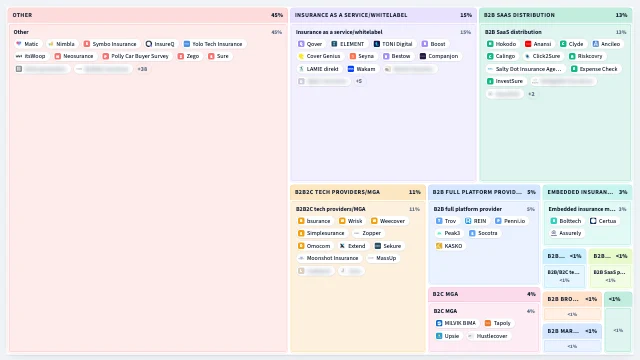Screen dimensions: 640x360
Task: Click the Tapoly logo icon
Action: coord(488,323)
